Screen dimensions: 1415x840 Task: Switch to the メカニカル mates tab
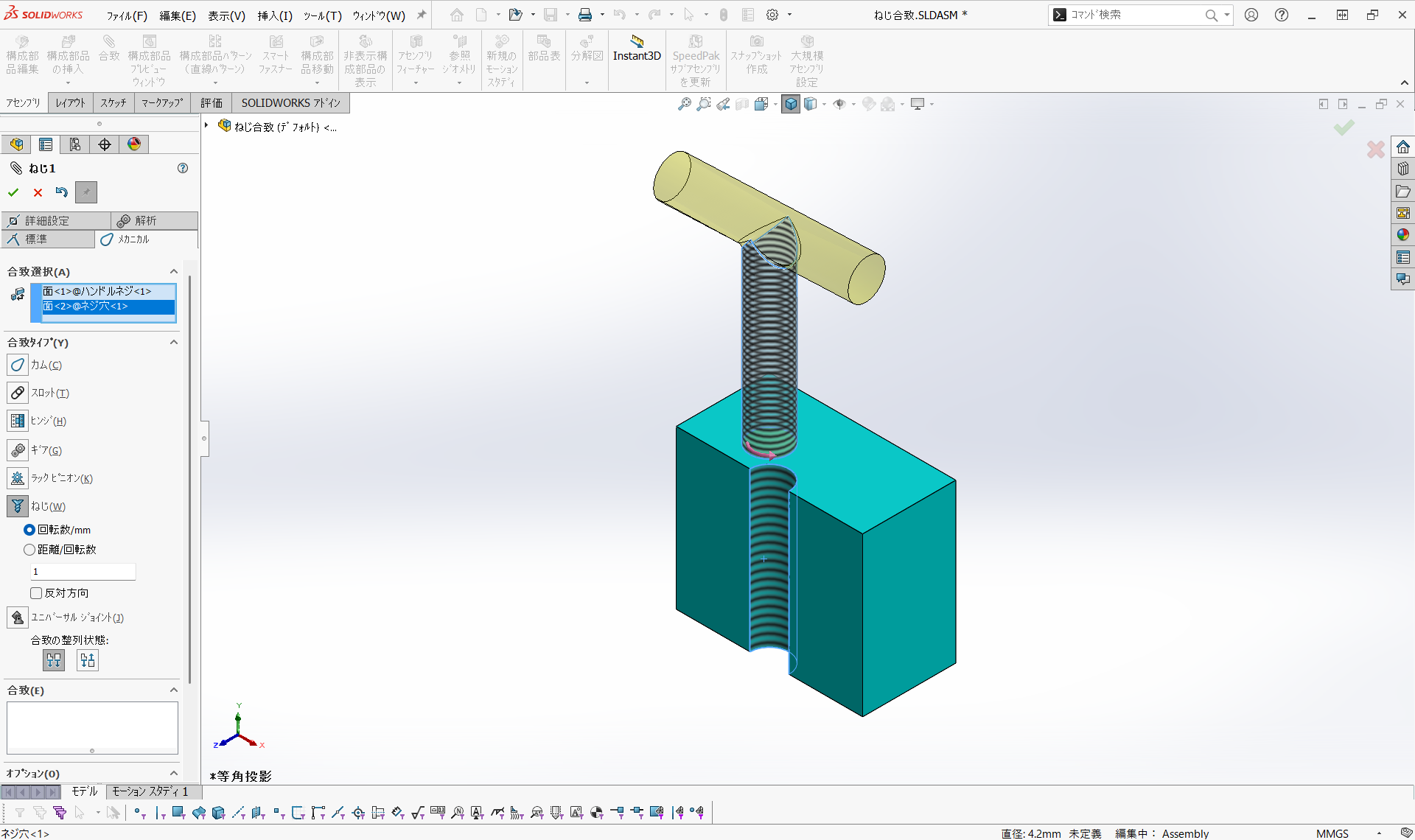coord(147,239)
